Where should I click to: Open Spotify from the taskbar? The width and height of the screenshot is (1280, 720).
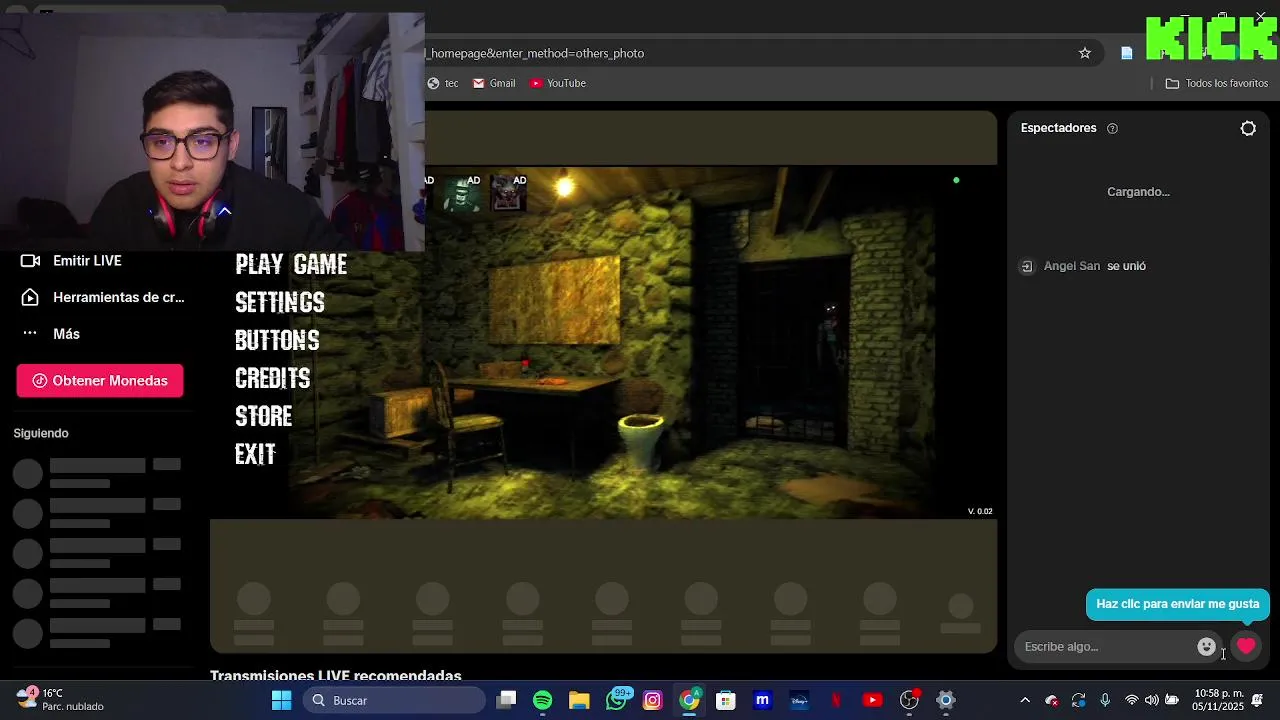(x=543, y=700)
